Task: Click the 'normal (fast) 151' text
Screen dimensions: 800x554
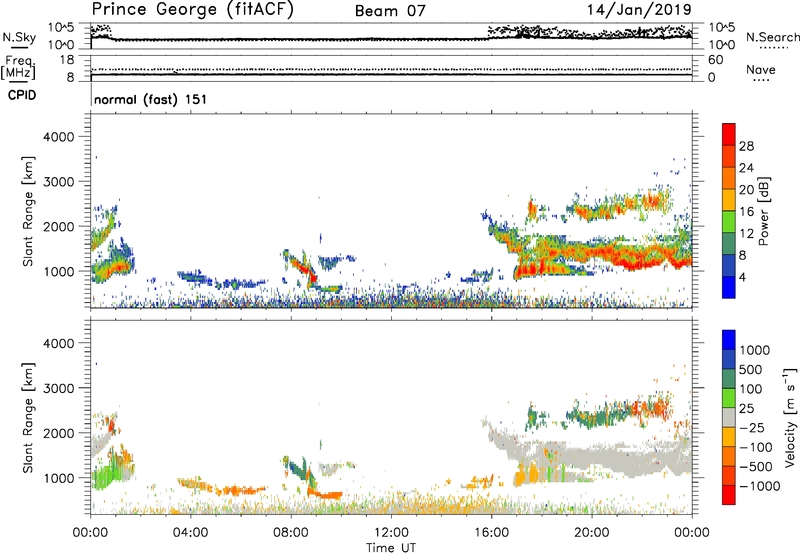Action: 151,99
